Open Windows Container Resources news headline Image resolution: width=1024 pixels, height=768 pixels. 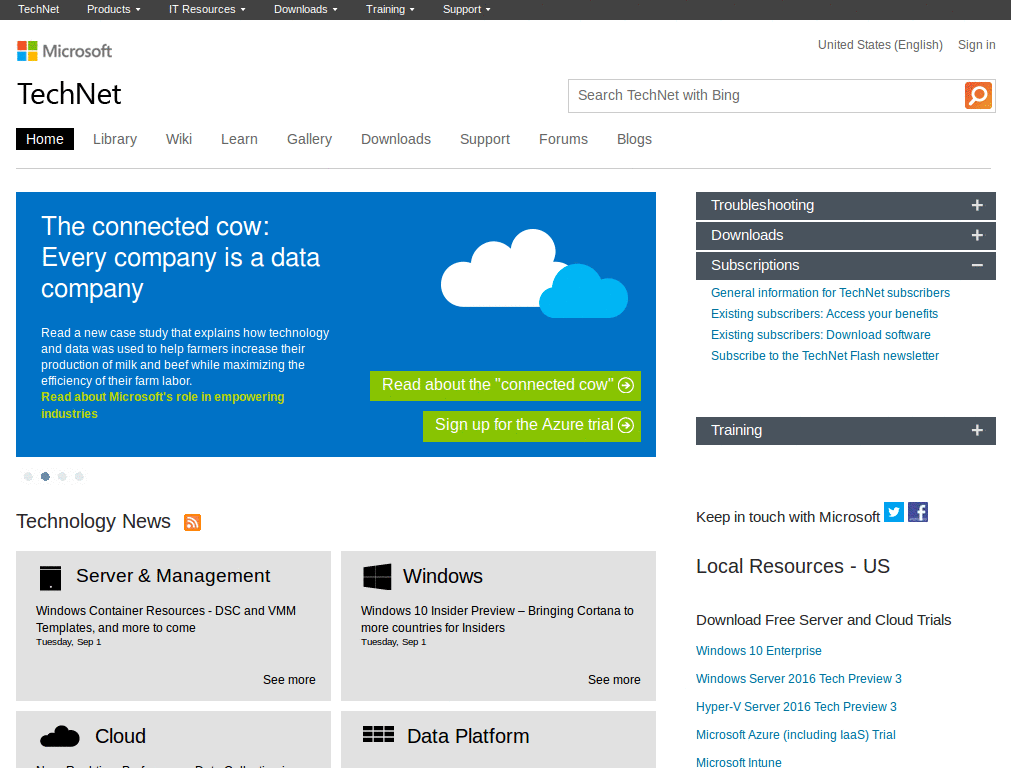(166, 619)
